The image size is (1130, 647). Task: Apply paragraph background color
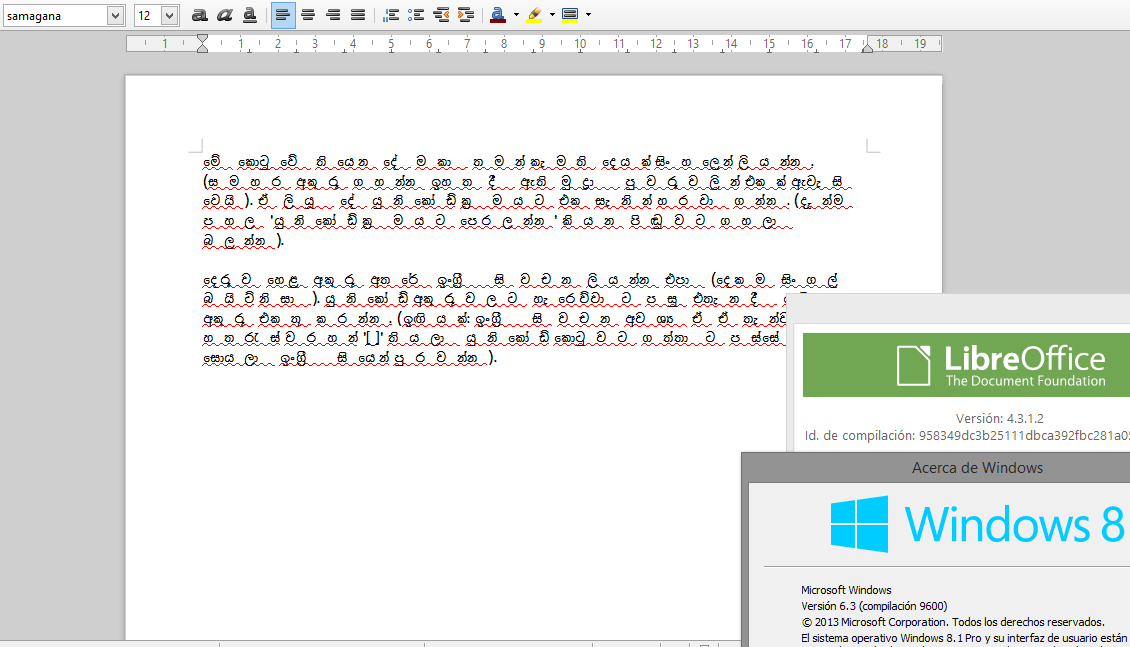[570, 15]
